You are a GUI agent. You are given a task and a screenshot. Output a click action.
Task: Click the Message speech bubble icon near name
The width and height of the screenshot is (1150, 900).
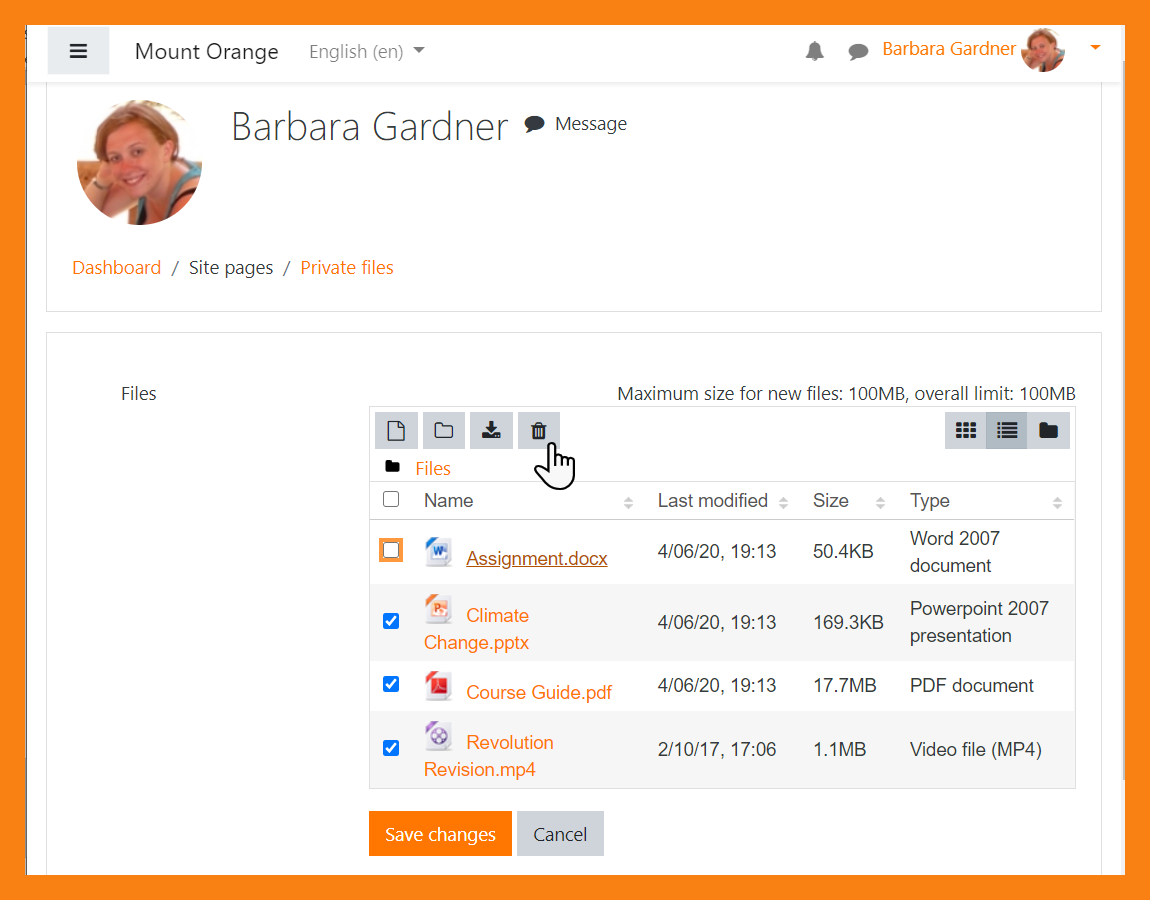click(535, 123)
